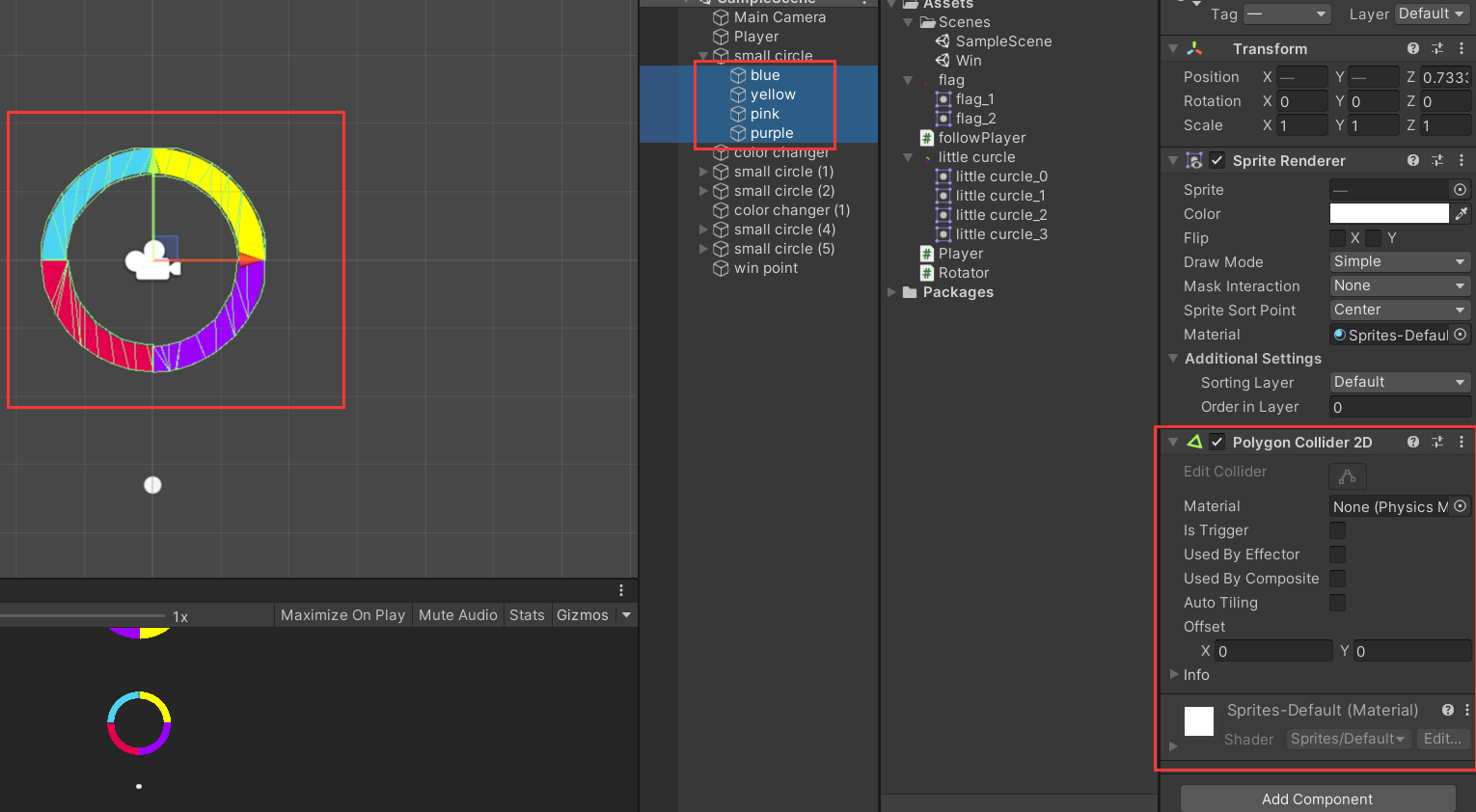The width and height of the screenshot is (1476, 812).
Task: Open Sprite Renderer kebab menu
Action: [1462, 160]
